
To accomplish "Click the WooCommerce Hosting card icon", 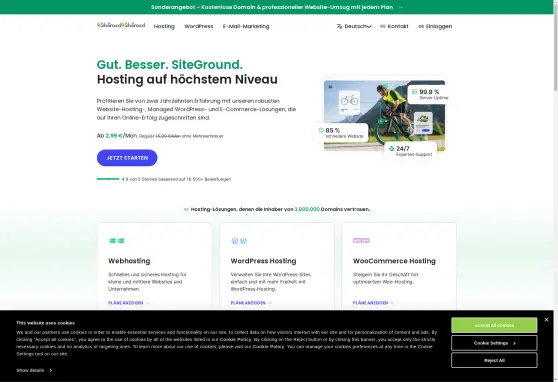I will click(x=361, y=241).
